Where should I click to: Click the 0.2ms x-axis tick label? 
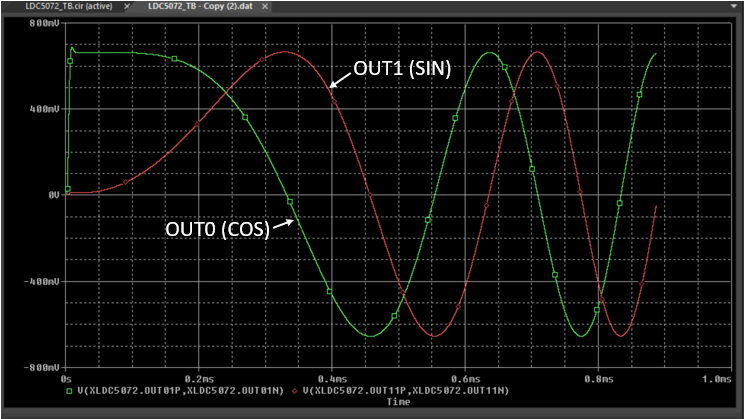pos(199,379)
